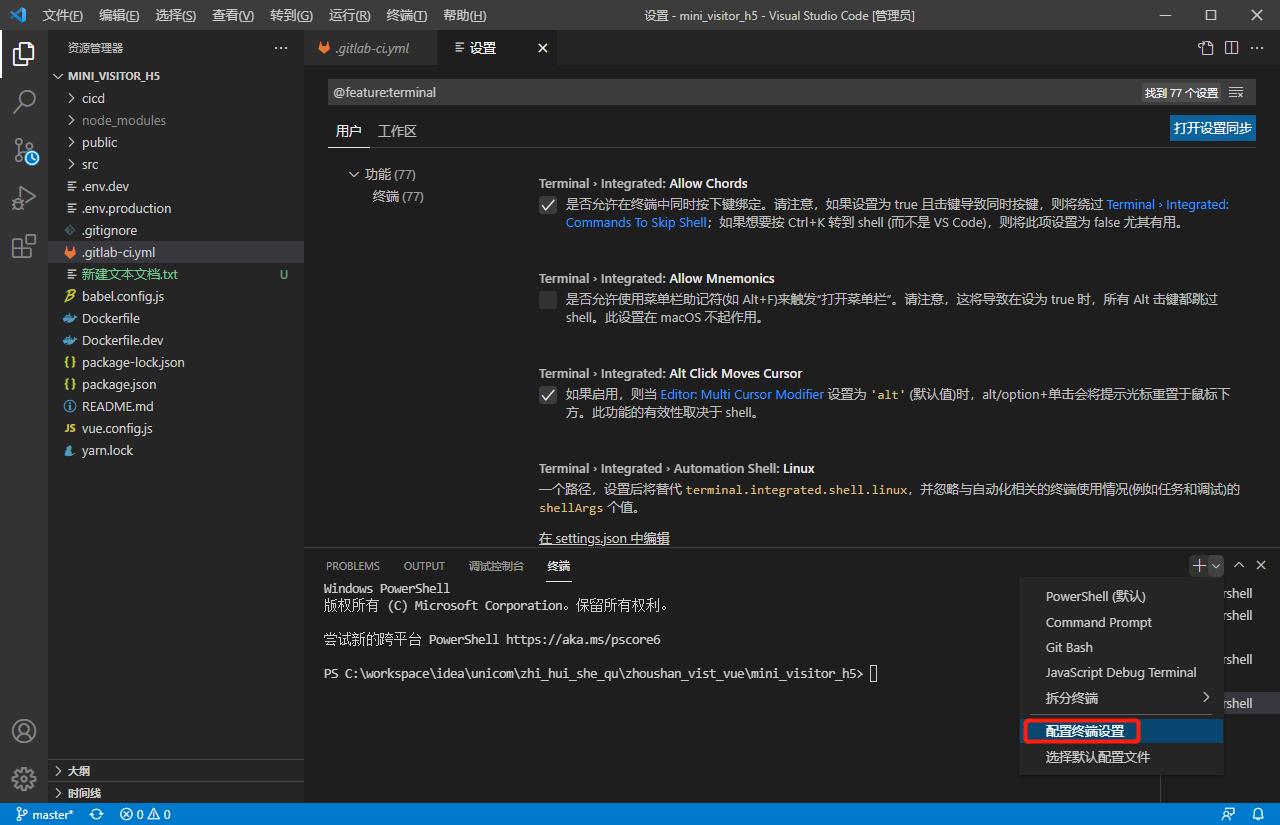
Task: Click the explorer panel more actions ellipsis
Action: pyautogui.click(x=281, y=48)
